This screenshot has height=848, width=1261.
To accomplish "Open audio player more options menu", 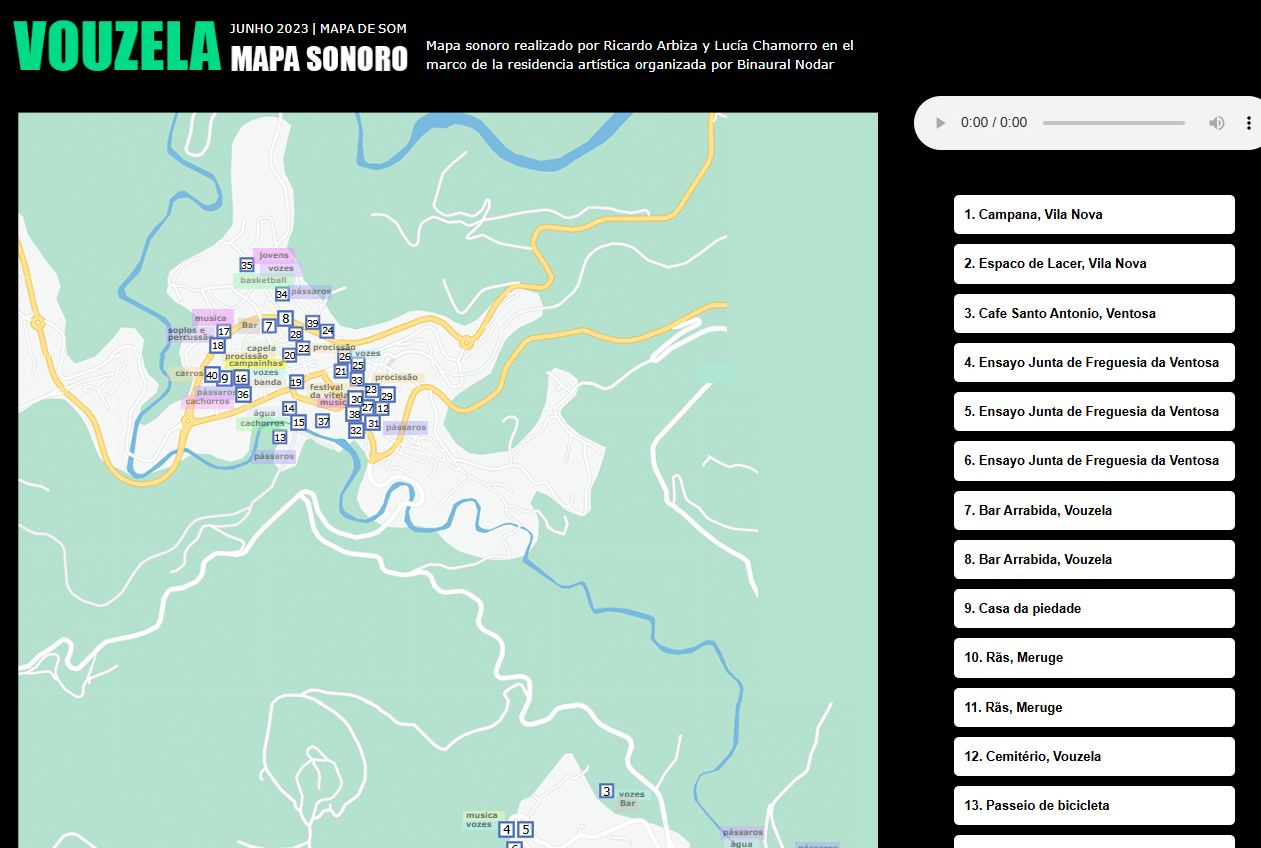I will pyautogui.click(x=1248, y=123).
